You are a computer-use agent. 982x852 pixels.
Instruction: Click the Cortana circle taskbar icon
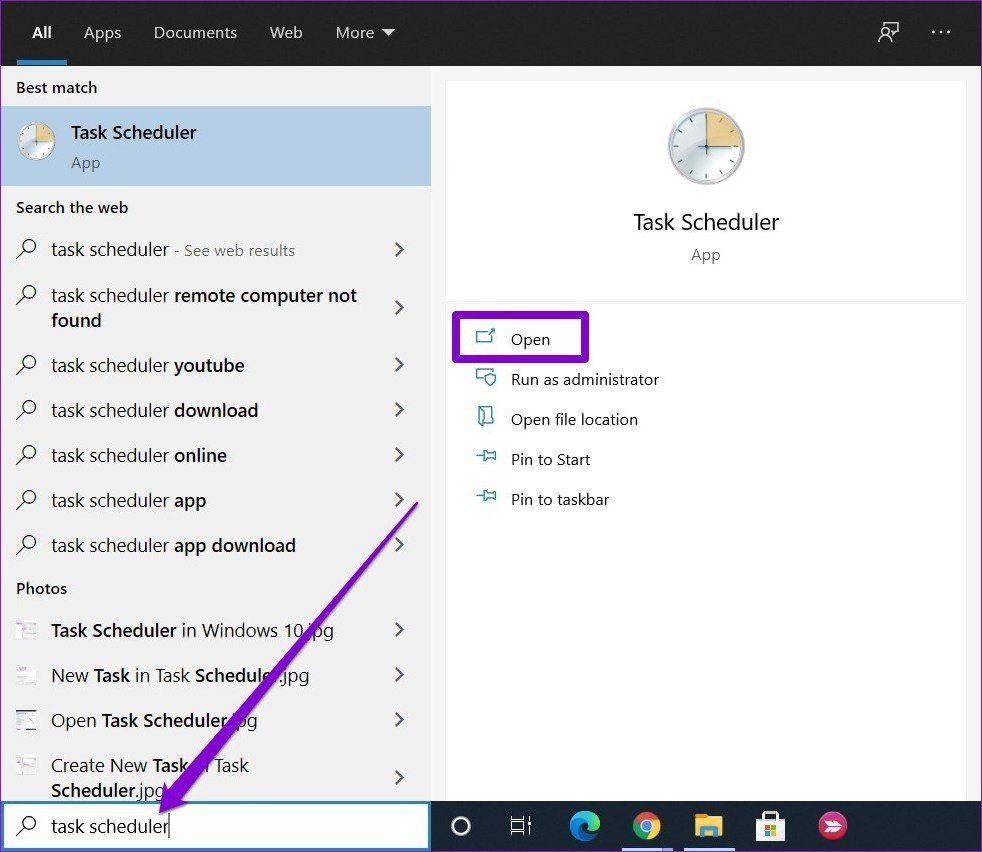(461, 826)
